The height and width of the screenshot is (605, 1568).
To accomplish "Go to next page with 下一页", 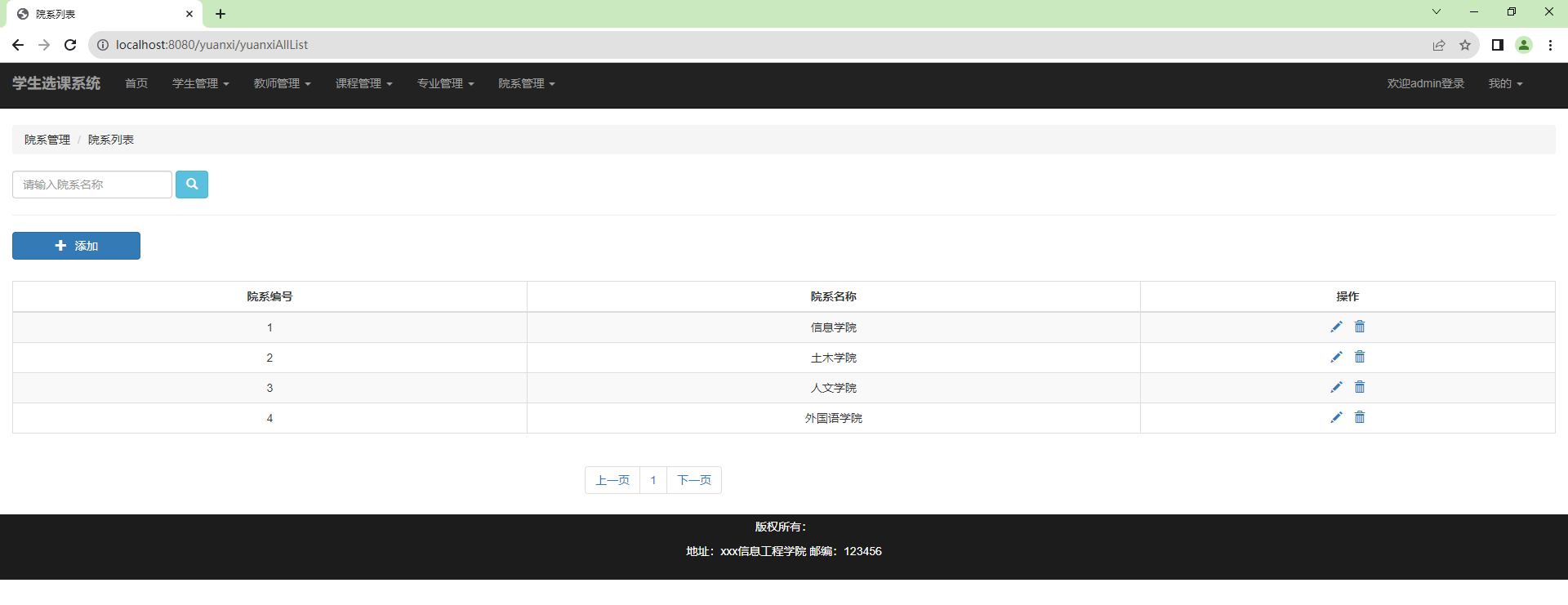I will tap(694, 480).
